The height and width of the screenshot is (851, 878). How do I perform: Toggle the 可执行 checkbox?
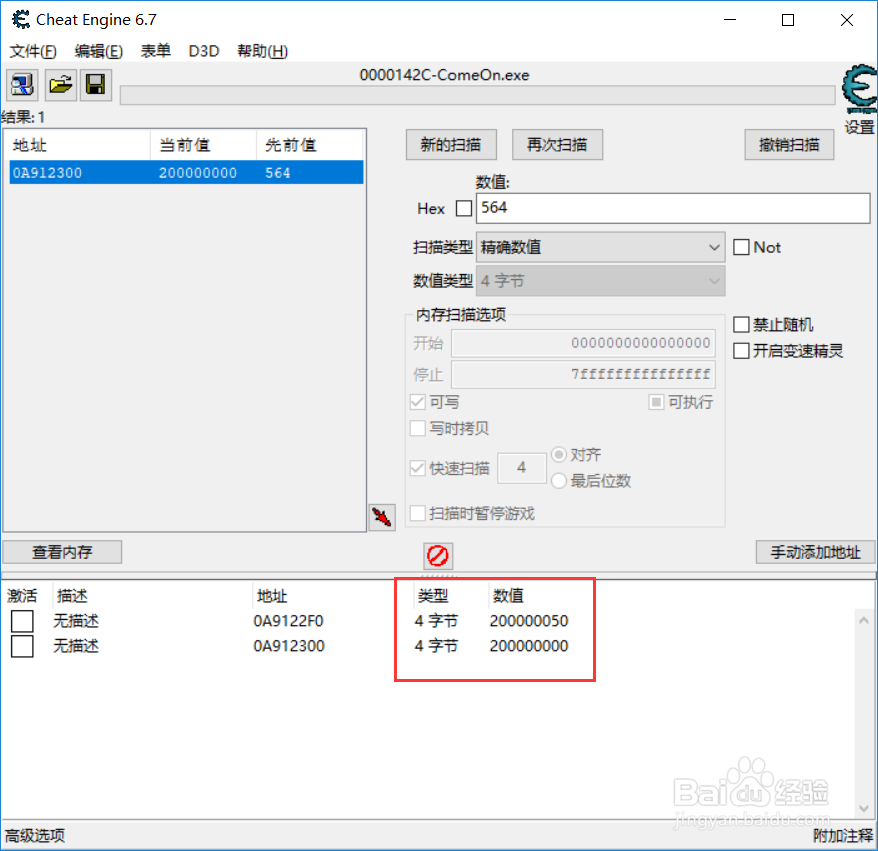[656, 401]
